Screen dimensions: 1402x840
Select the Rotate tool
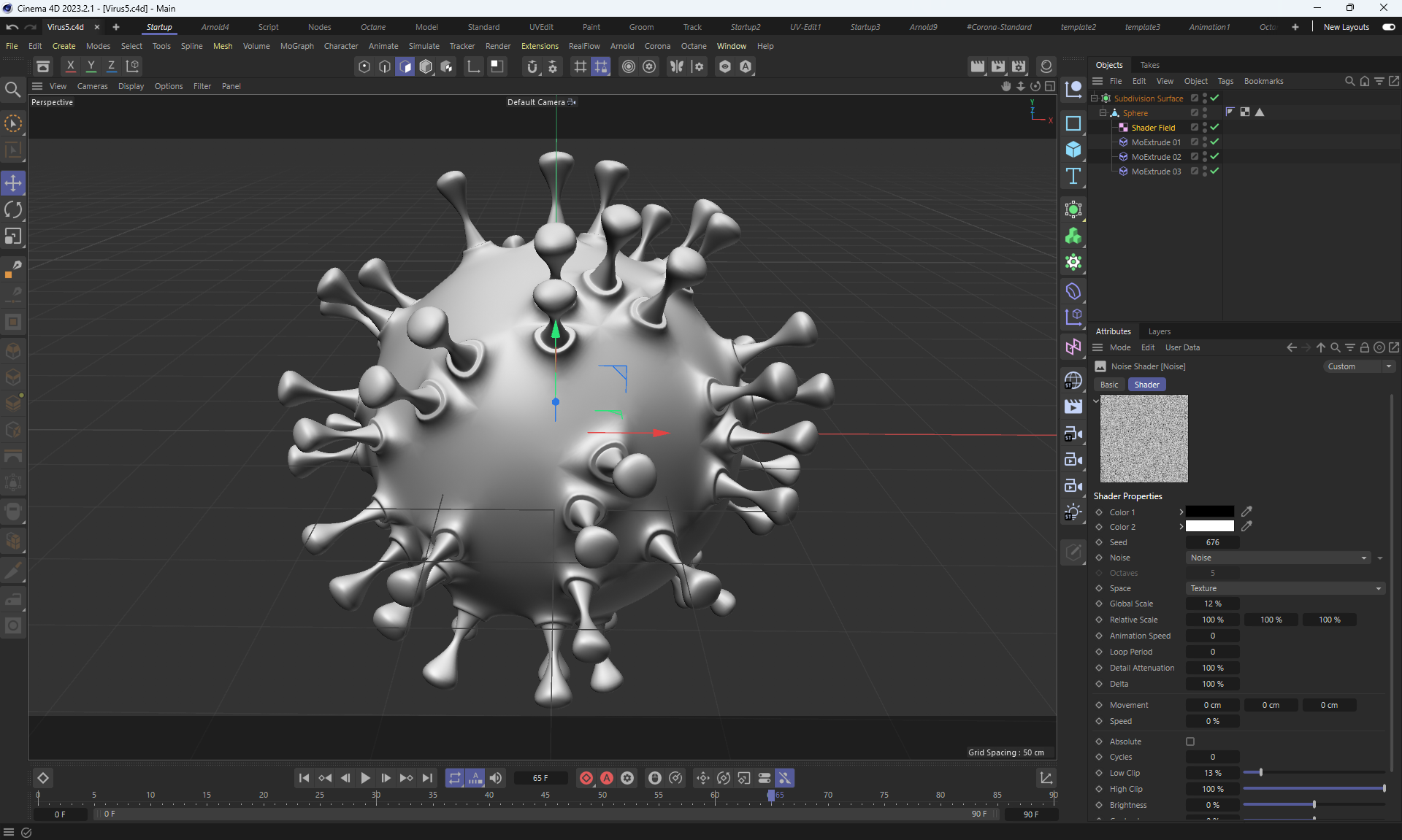pos(13,210)
